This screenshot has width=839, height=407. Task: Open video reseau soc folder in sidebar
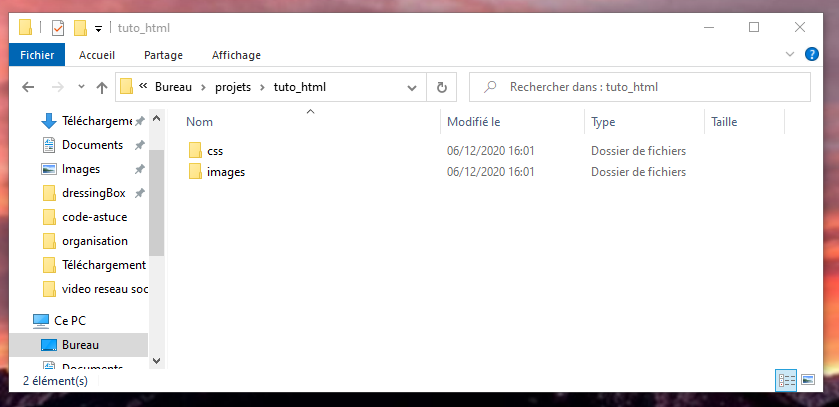tap(105, 289)
